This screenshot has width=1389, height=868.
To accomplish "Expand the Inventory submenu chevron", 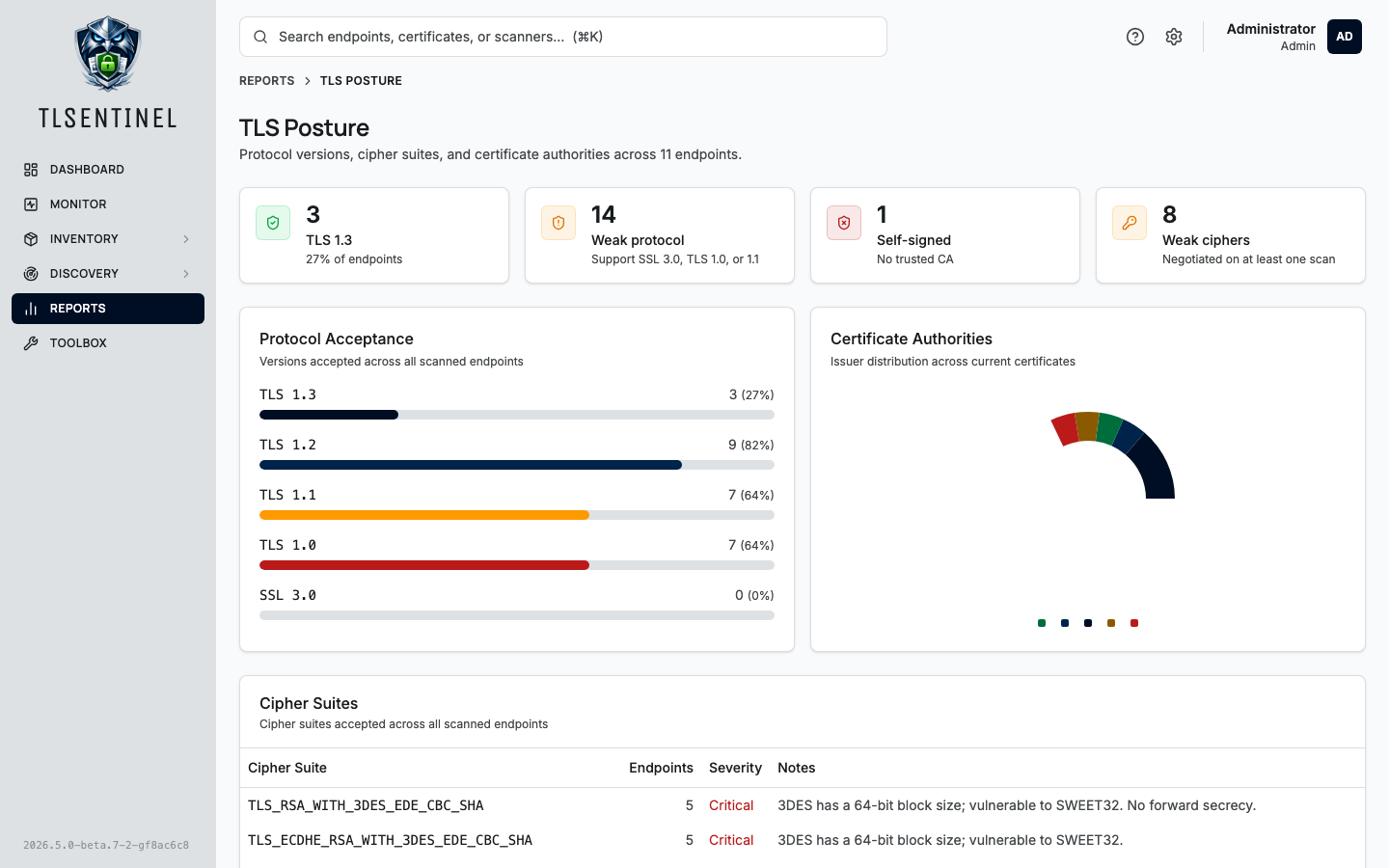I will coord(186,239).
